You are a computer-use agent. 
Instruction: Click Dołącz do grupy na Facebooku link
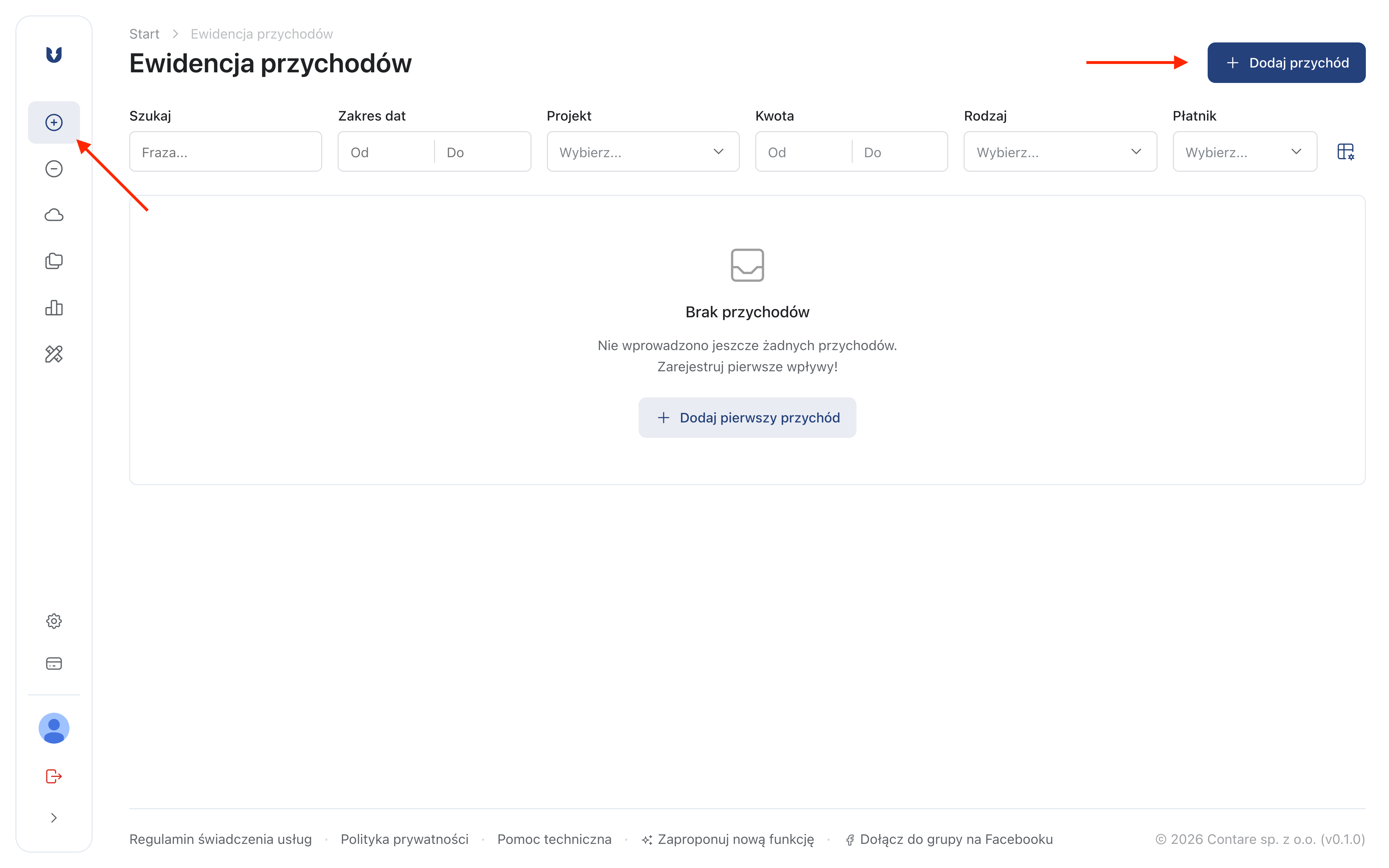(949, 839)
